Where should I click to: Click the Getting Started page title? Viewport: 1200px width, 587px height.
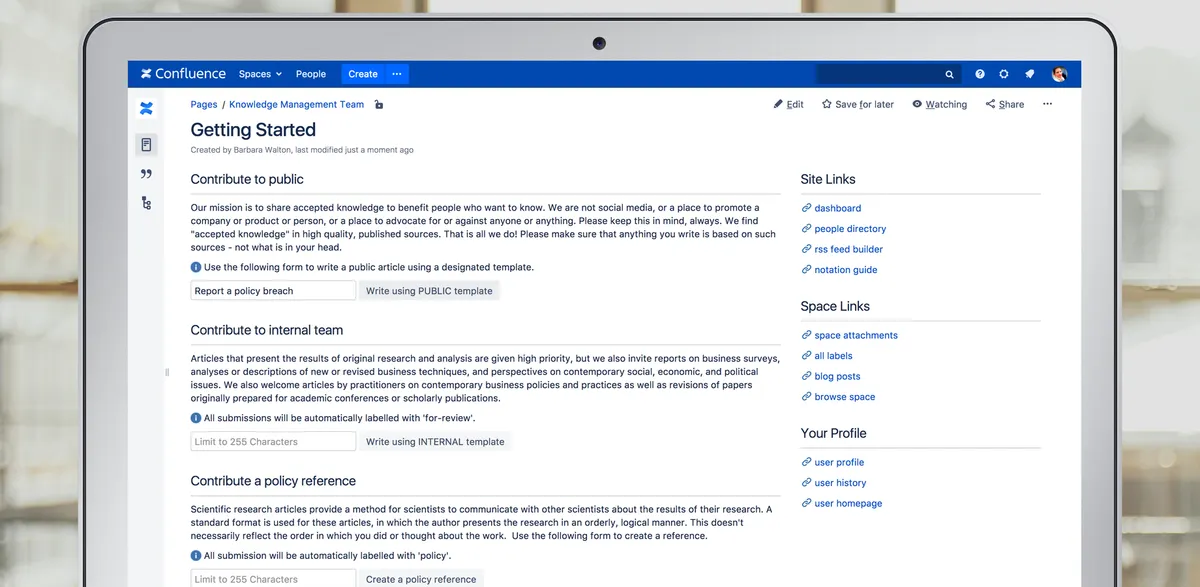tap(253, 130)
